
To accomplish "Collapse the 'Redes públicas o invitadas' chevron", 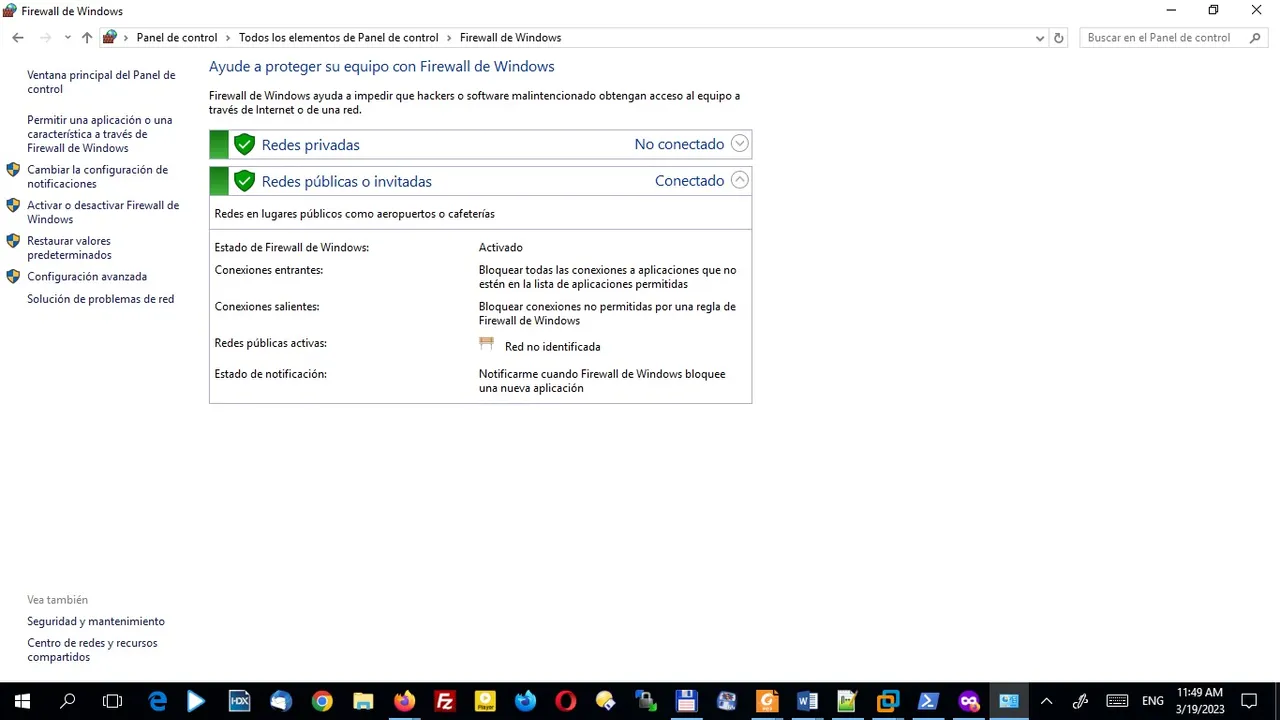I will point(739,181).
